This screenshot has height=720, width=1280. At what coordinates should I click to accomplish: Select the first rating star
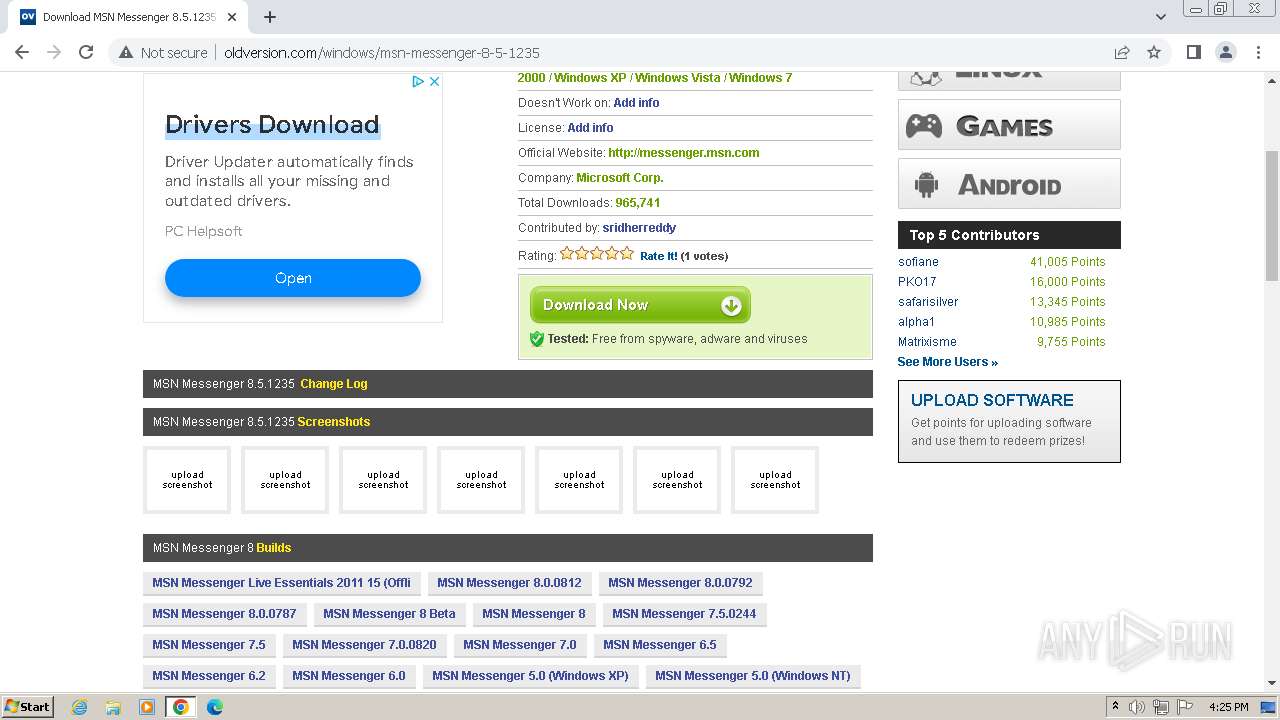pyautogui.click(x=567, y=254)
